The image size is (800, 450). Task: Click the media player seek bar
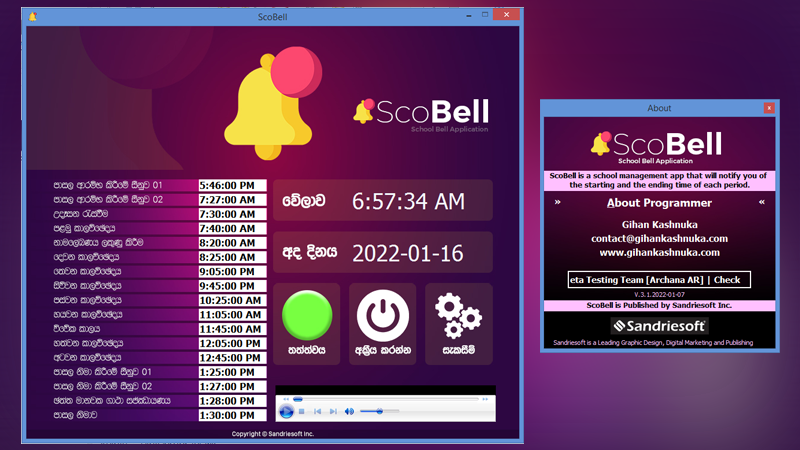(x=386, y=399)
